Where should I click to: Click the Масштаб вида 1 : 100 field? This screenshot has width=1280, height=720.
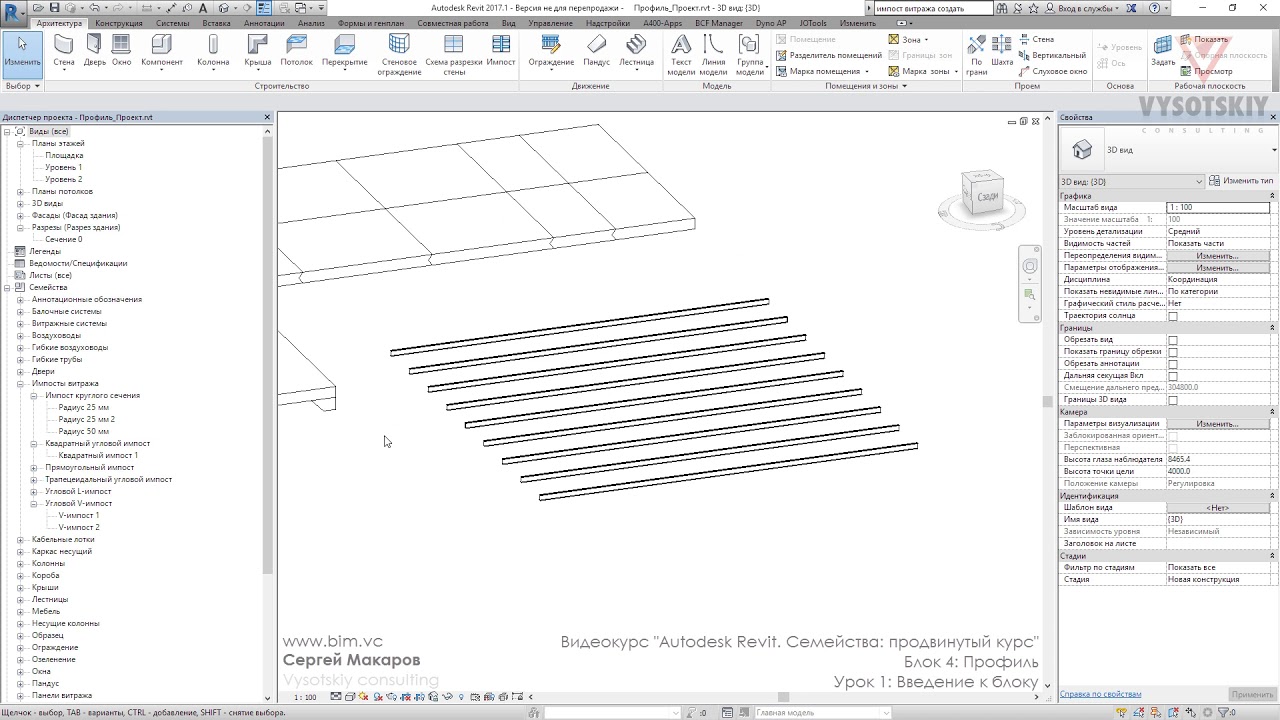(x=1217, y=207)
